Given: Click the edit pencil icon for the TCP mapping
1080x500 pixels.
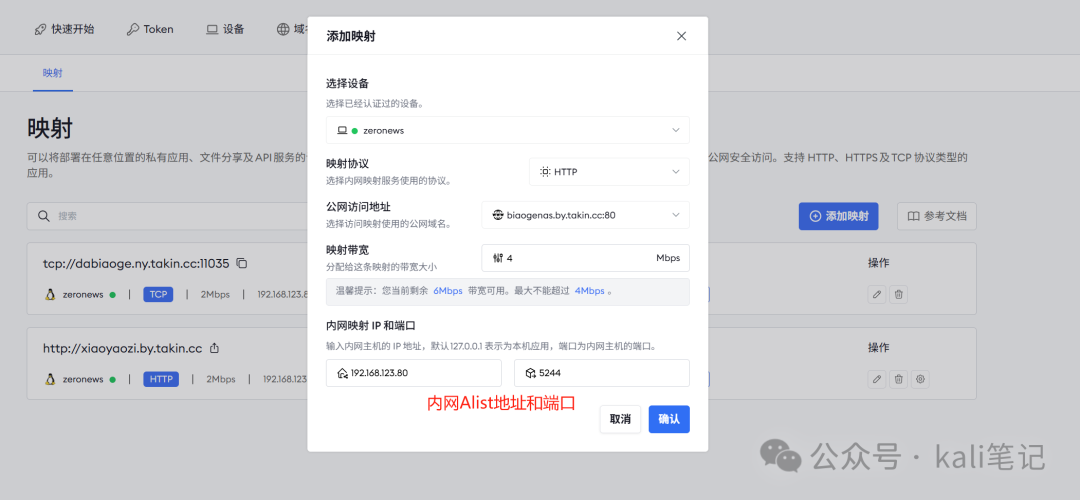Looking at the screenshot, I should coord(877,294).
